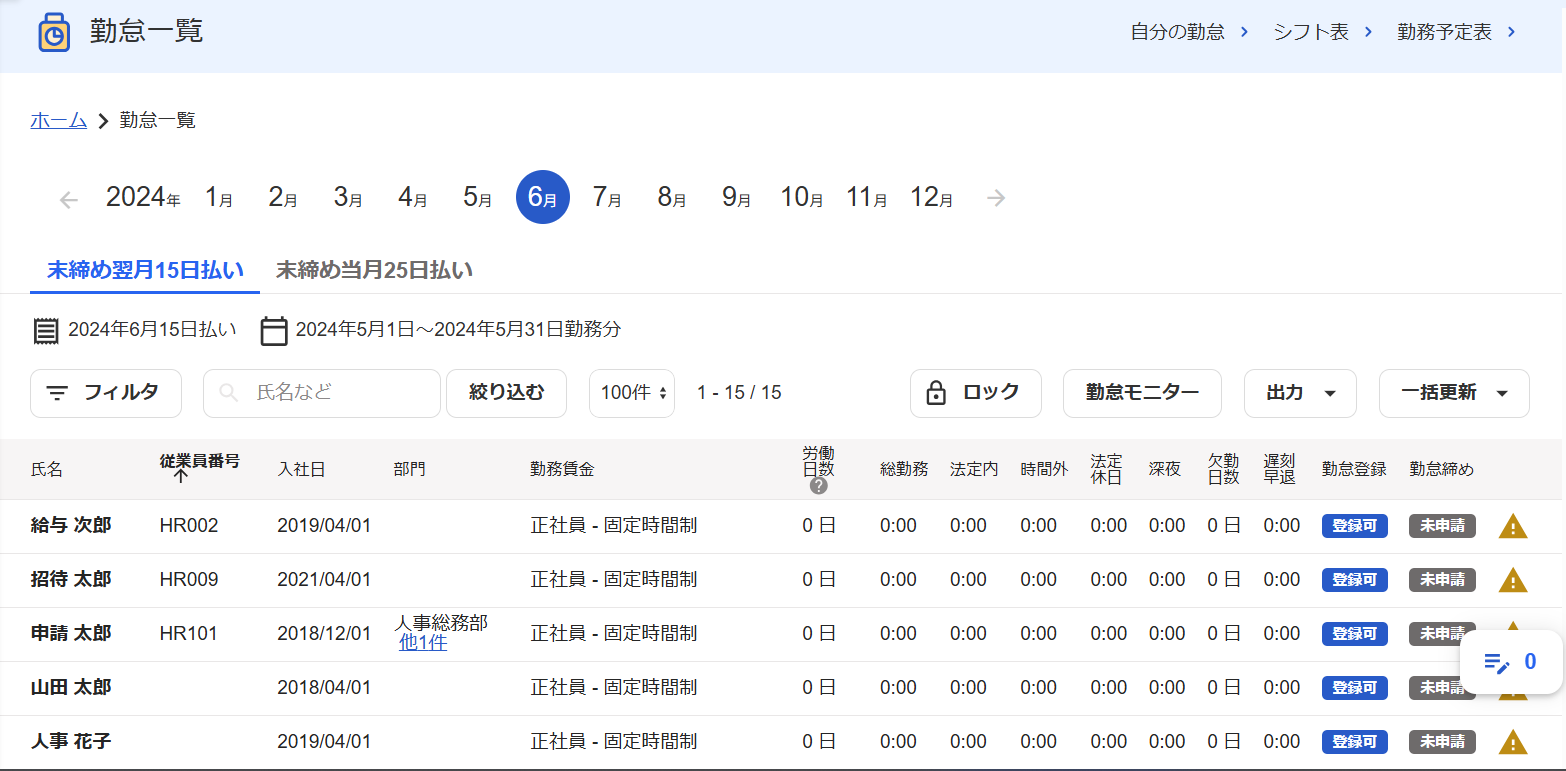Open 他1件 departments link
The width and height of the screenshot is (1566, 771).
423,643
